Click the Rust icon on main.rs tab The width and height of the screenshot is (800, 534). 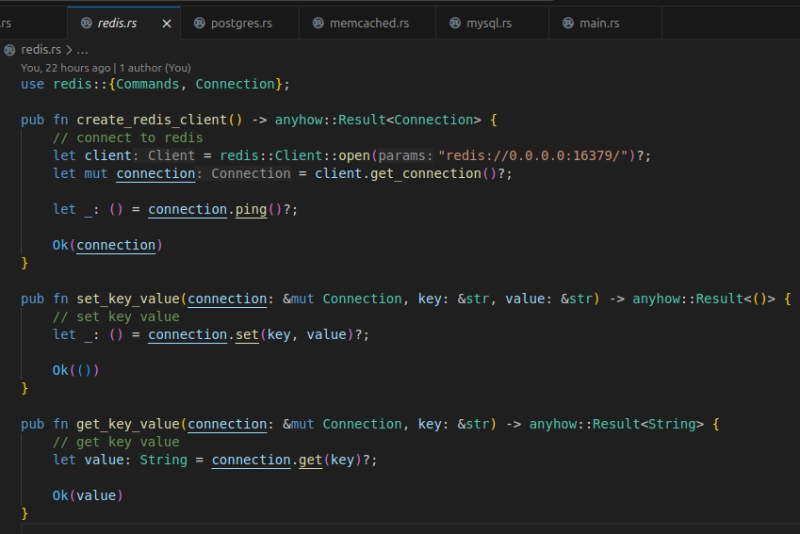point(568,22)
